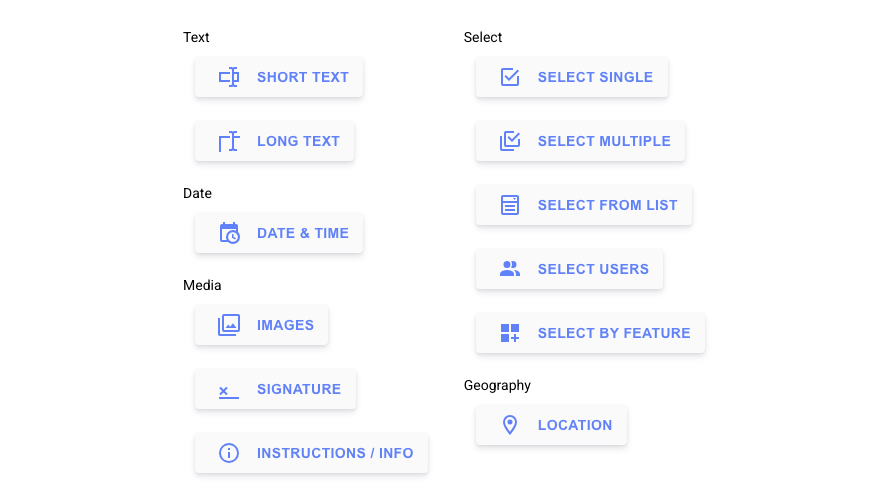
Task: Pick the Select By Feature button
Action: pos(614,333)
